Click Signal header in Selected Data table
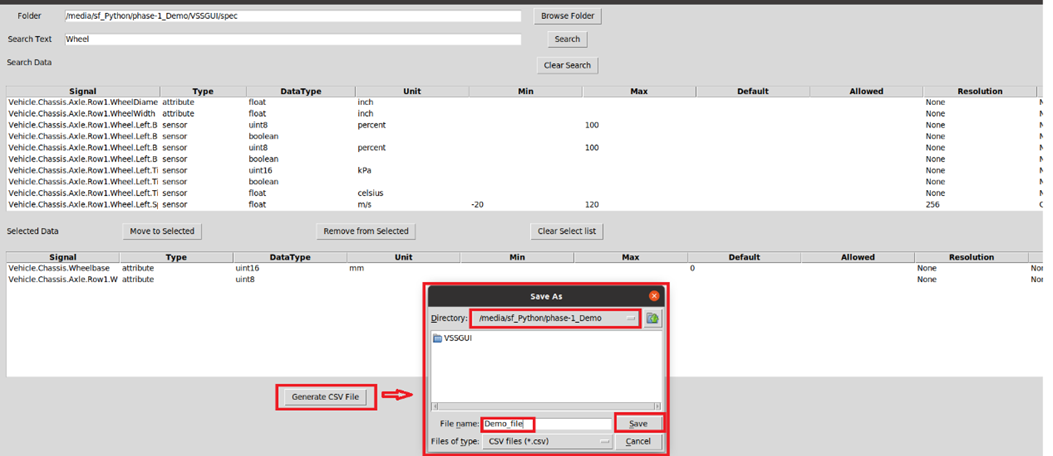1053x456 pixels. pos(63,257)
